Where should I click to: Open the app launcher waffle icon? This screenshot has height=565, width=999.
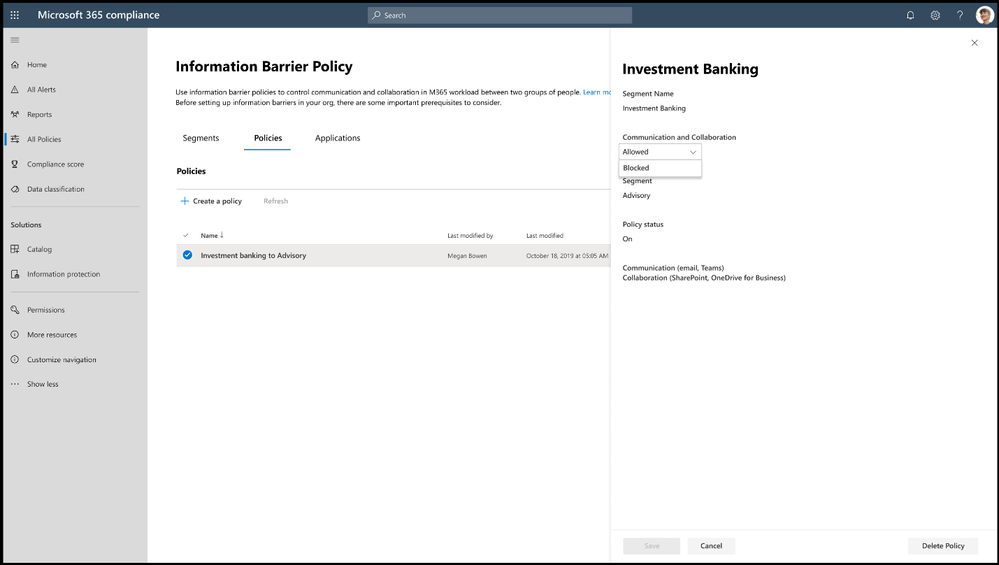coord(15,15)
